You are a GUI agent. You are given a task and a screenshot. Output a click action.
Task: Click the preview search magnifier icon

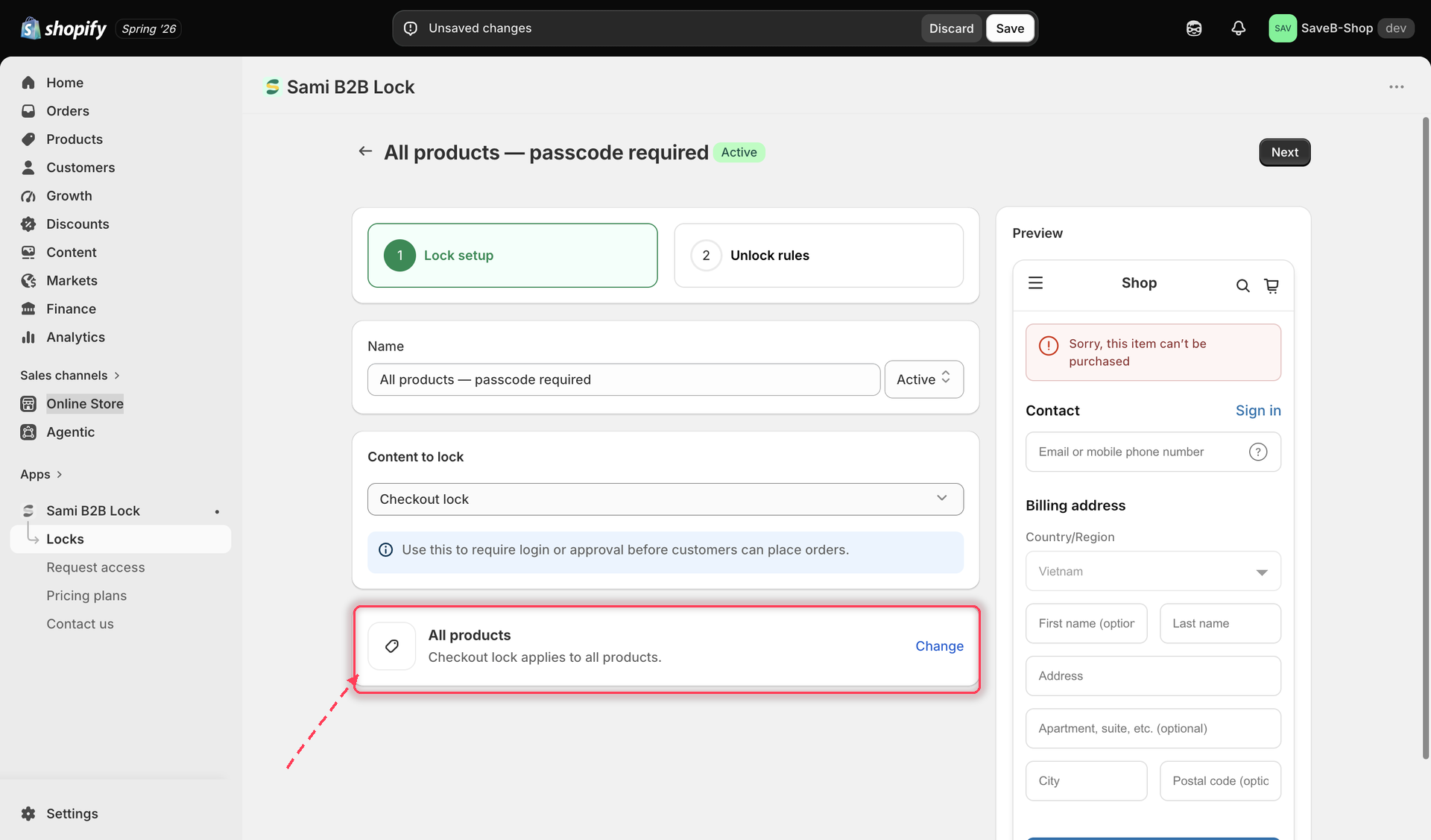click(1242, 285)
